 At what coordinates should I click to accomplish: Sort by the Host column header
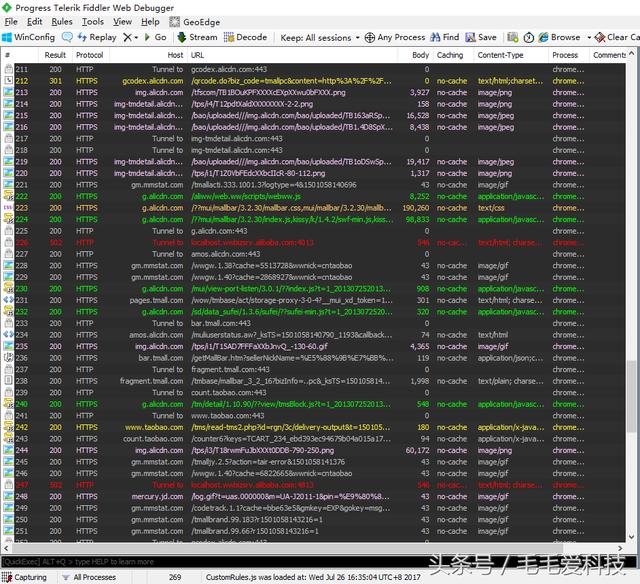click(x=148, y=55)
